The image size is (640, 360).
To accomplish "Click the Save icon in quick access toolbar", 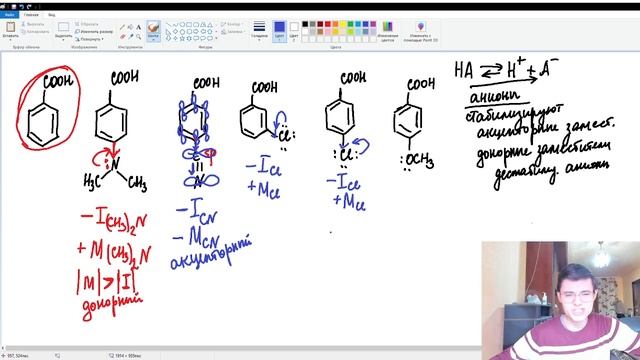I will (13, 7).
